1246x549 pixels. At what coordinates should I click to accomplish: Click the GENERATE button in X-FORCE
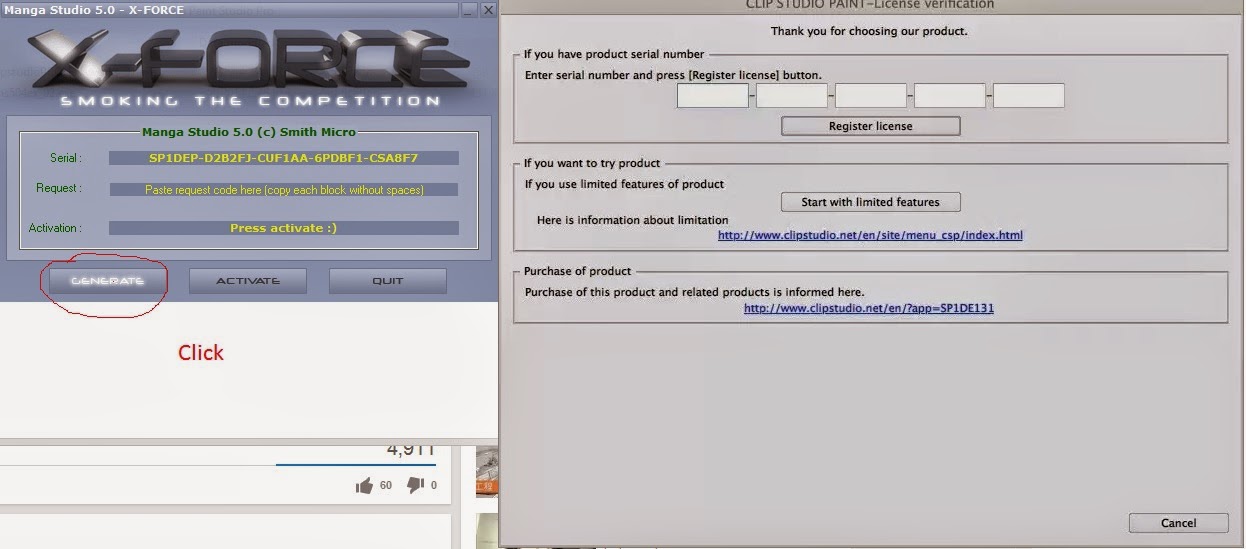(x=108, y=281)
